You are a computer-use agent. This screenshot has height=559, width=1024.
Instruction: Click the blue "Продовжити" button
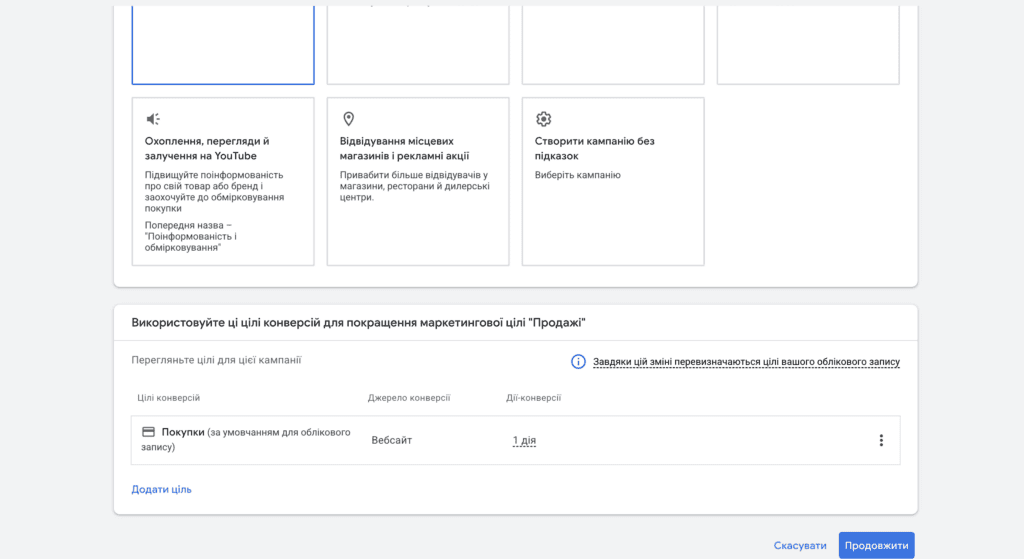[x=876, y=545]
